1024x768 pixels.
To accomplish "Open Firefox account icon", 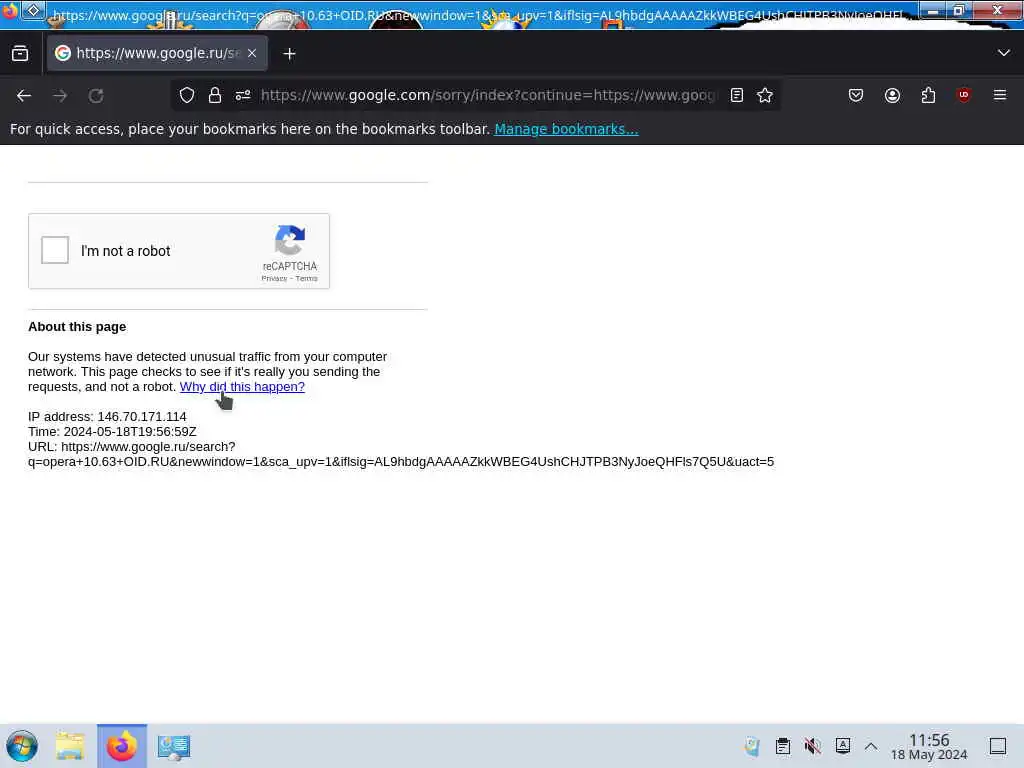I will (x=892, y=95).
